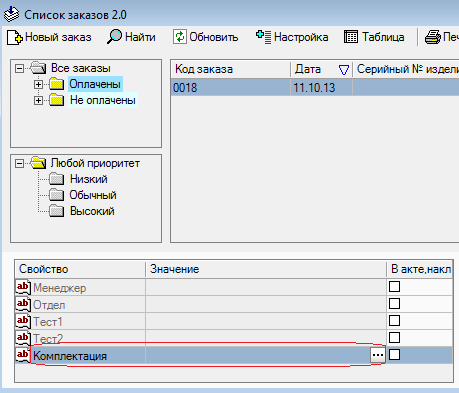Screen dimensions: 459x393
Task: Select order code cell 0018
Action: click(x=231, y=88)
